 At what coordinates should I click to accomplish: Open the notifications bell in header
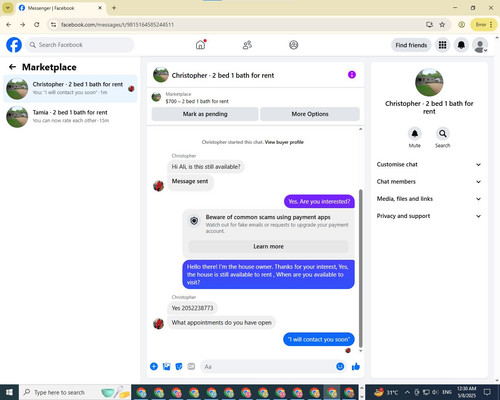click(x=461, y=45)
